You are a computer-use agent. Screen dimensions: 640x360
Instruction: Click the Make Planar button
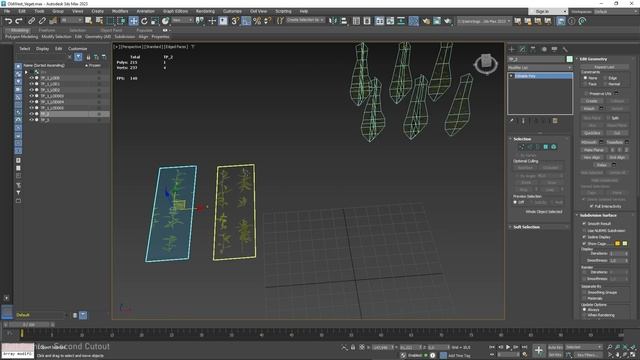(593, 150)
